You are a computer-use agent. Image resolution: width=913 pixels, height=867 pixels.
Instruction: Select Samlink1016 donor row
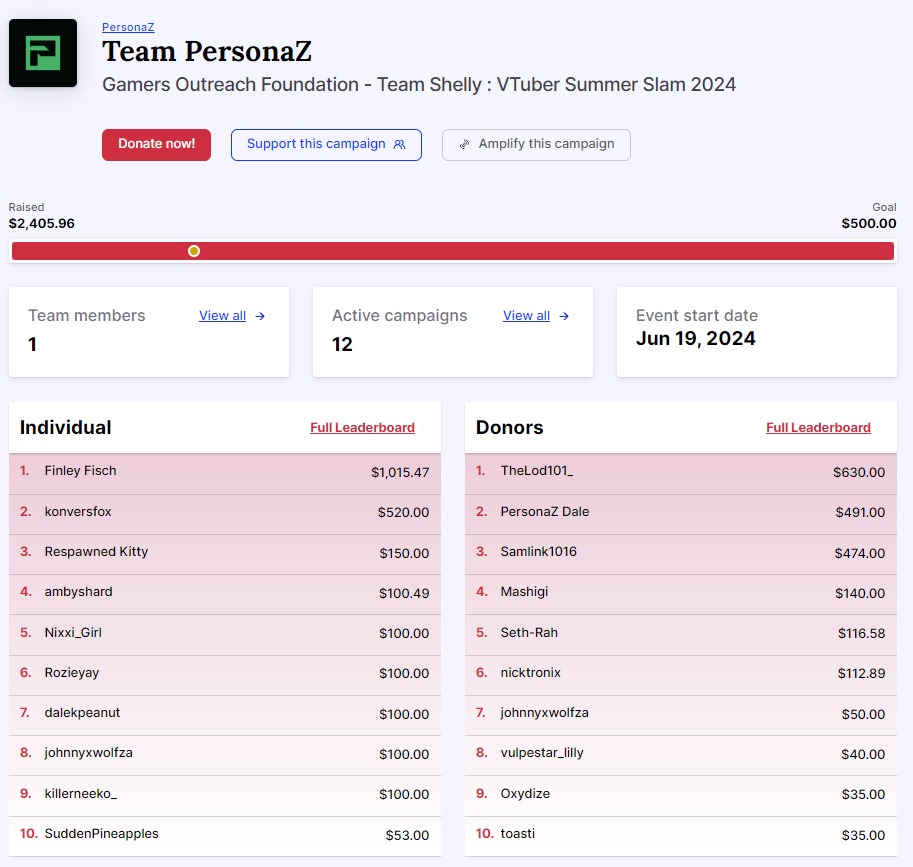tap(681, 554)
